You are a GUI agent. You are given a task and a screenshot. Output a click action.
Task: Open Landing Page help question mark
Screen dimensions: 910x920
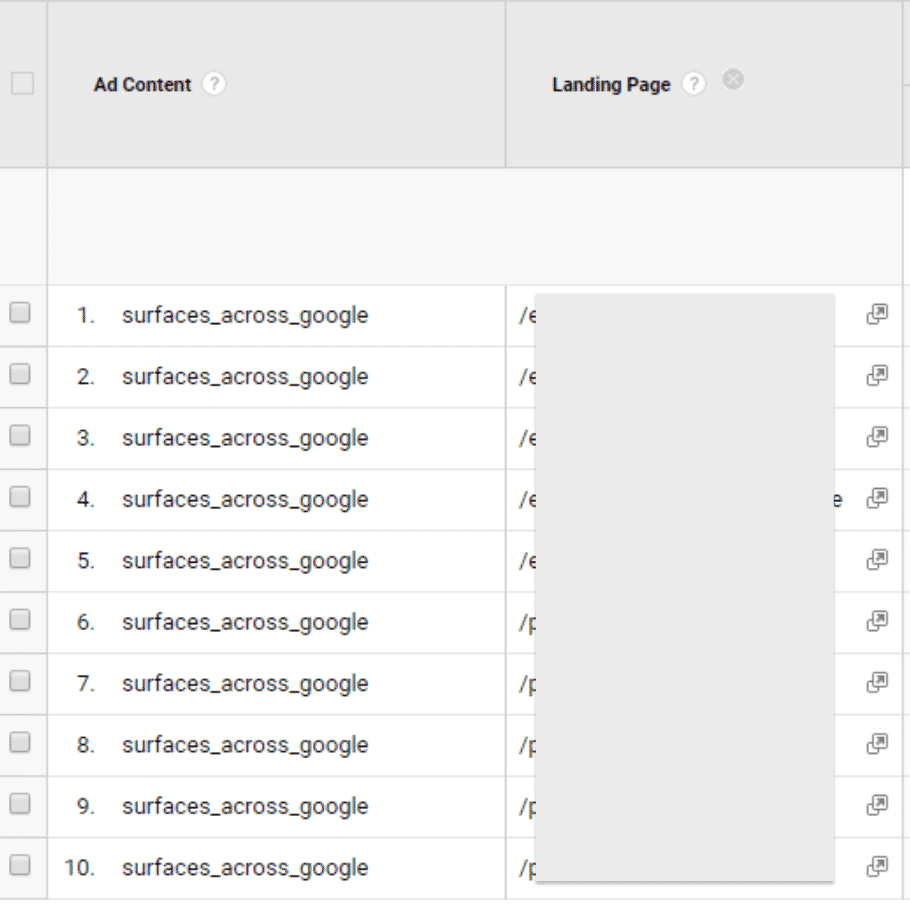694,84
